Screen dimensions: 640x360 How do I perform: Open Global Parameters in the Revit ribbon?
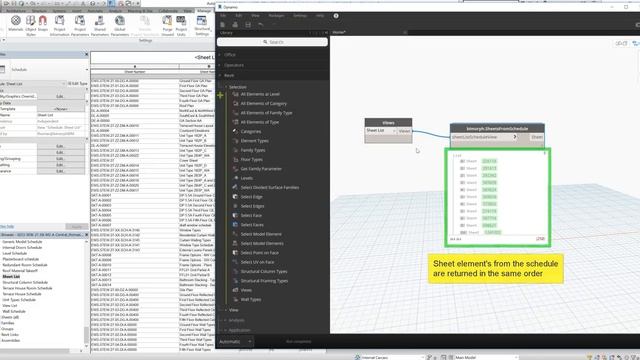120,26
